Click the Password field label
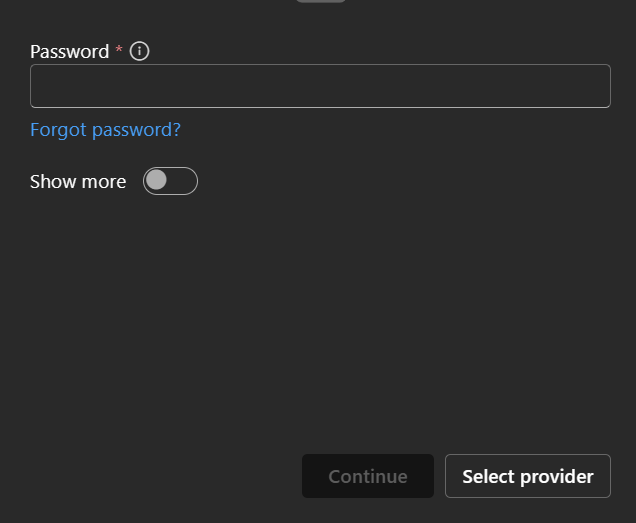 69,52
